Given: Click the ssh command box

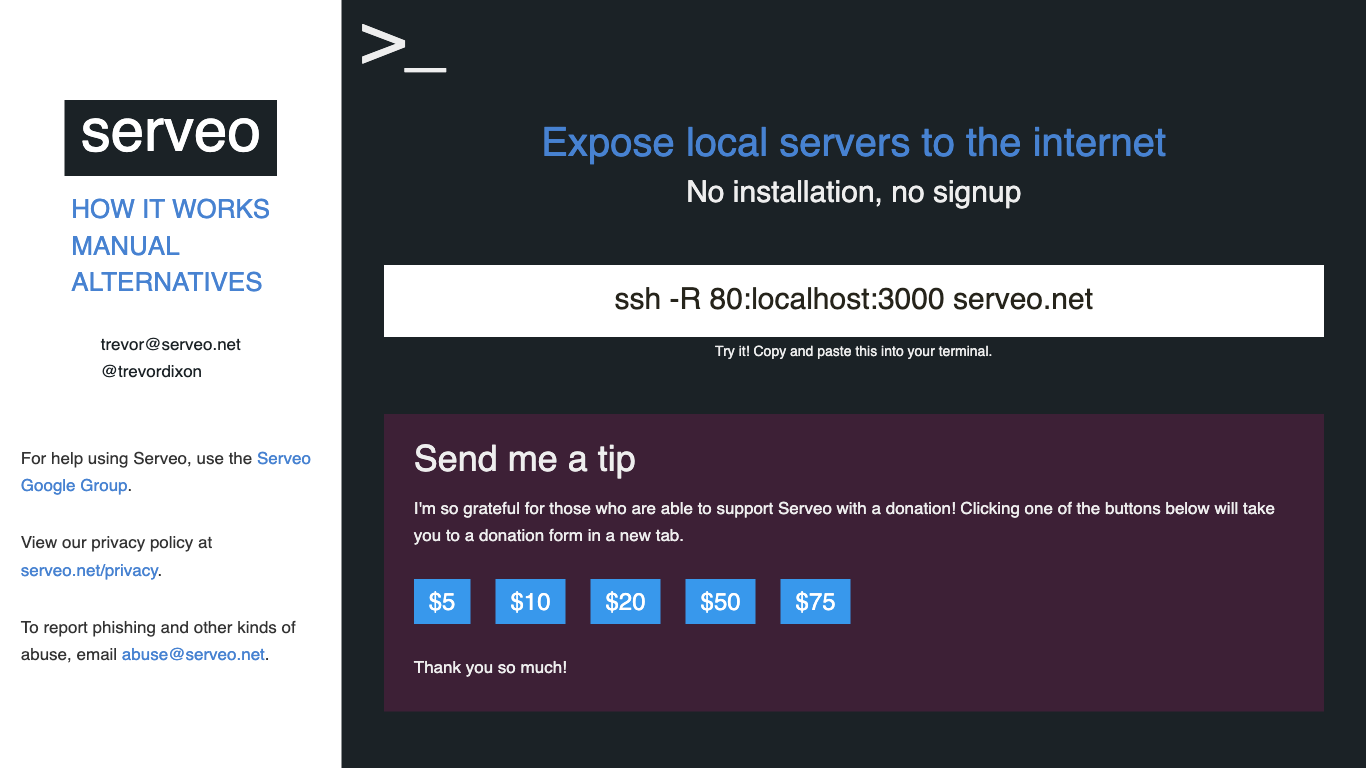Looking at the screenshot, I should (x=854, y=301).
